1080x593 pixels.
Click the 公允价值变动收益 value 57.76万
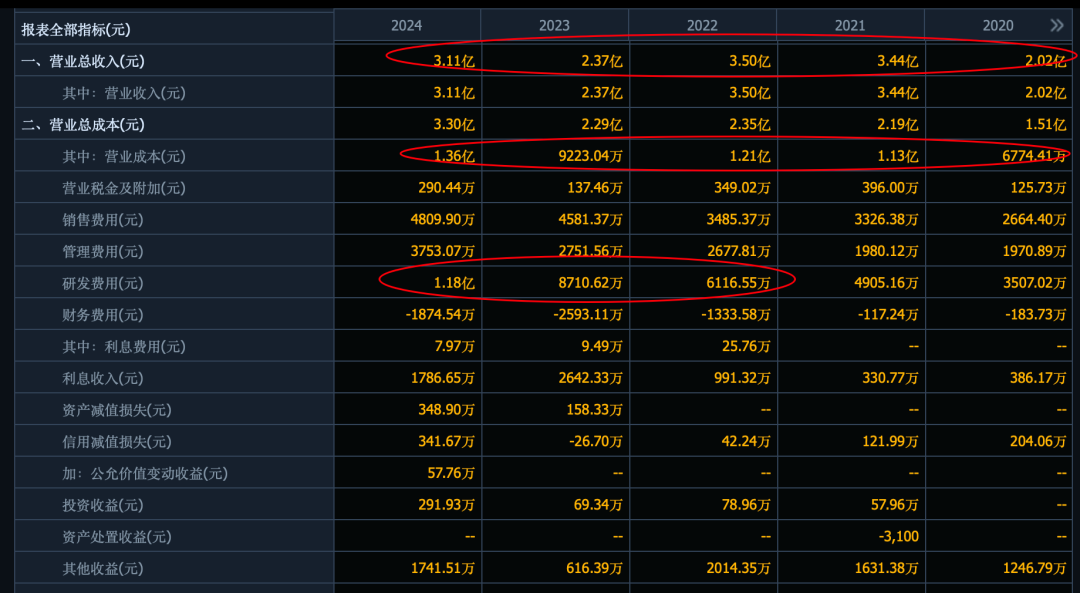click(451, 473)
